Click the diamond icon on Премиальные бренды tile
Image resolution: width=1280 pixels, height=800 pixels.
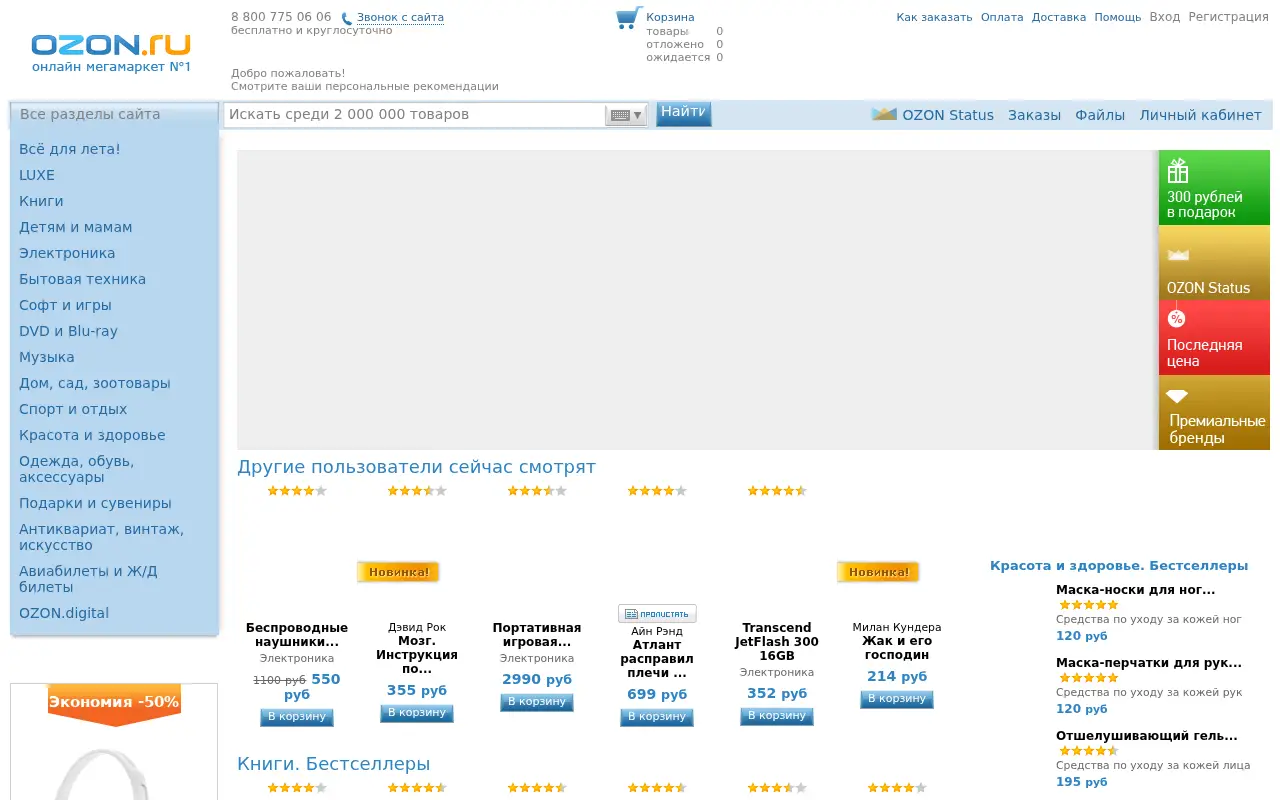(1177, 396)
